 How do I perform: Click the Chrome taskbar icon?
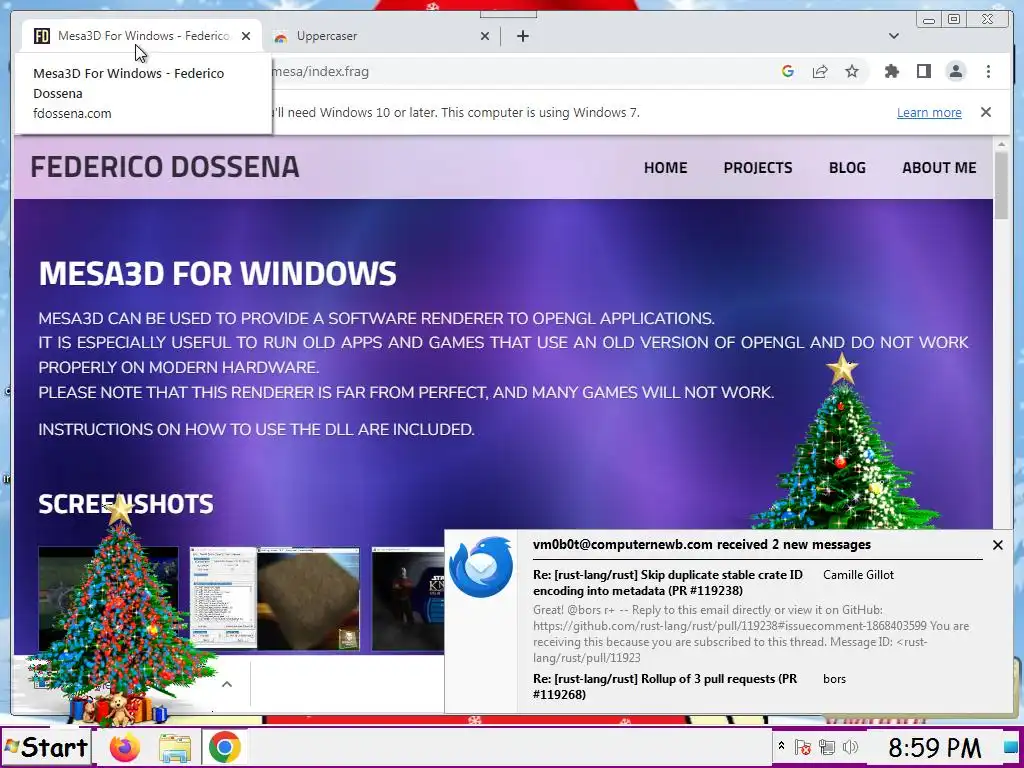[x=224, y=747]
